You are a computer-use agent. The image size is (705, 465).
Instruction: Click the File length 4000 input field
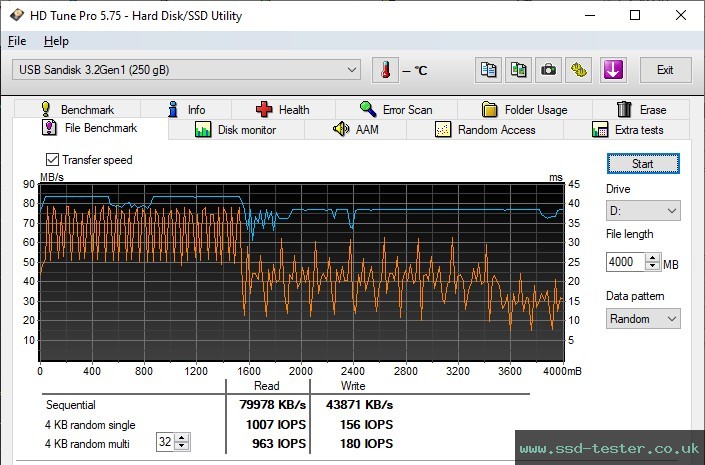pos(625,262)
